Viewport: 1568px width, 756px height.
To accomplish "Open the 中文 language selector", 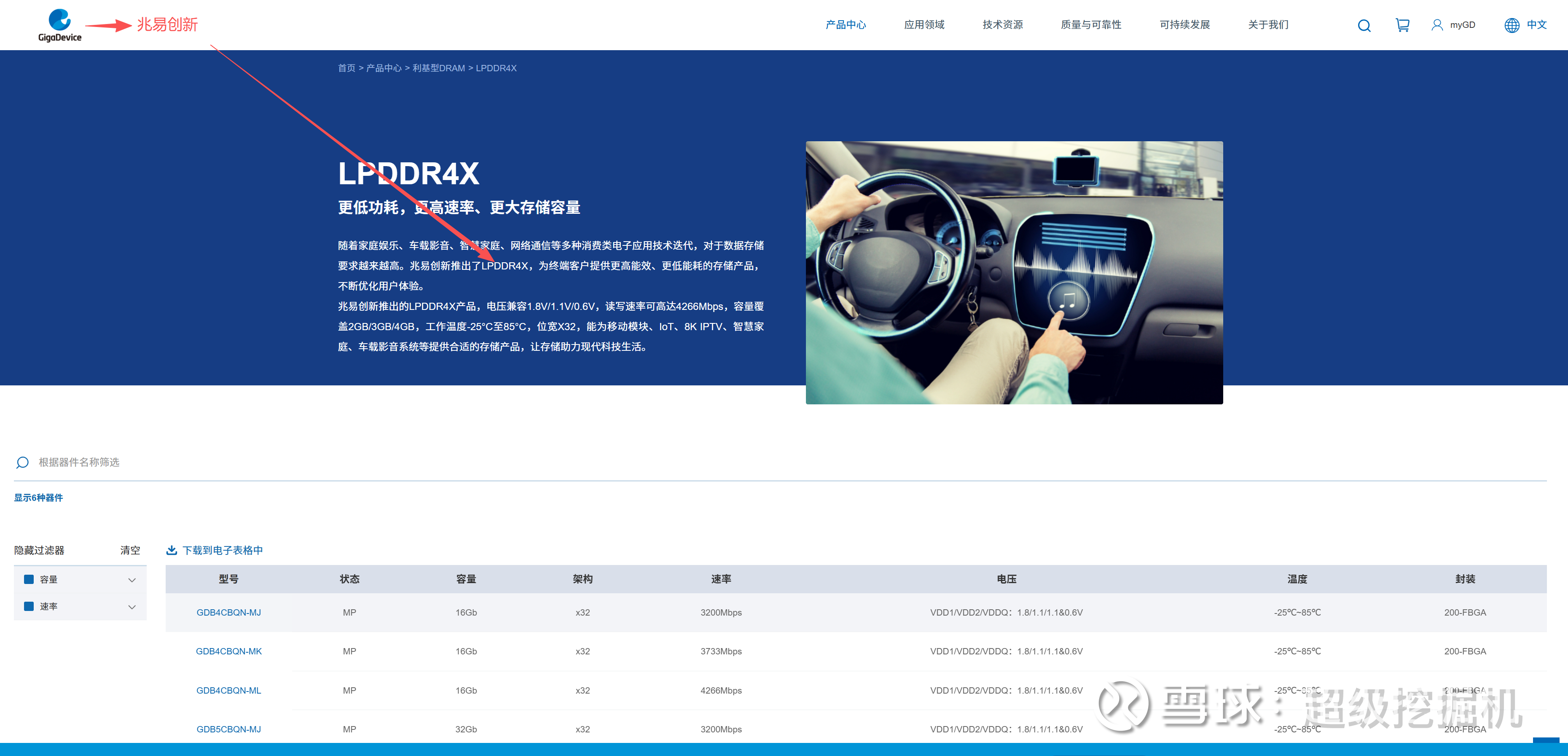I will tap(1536, 25).
